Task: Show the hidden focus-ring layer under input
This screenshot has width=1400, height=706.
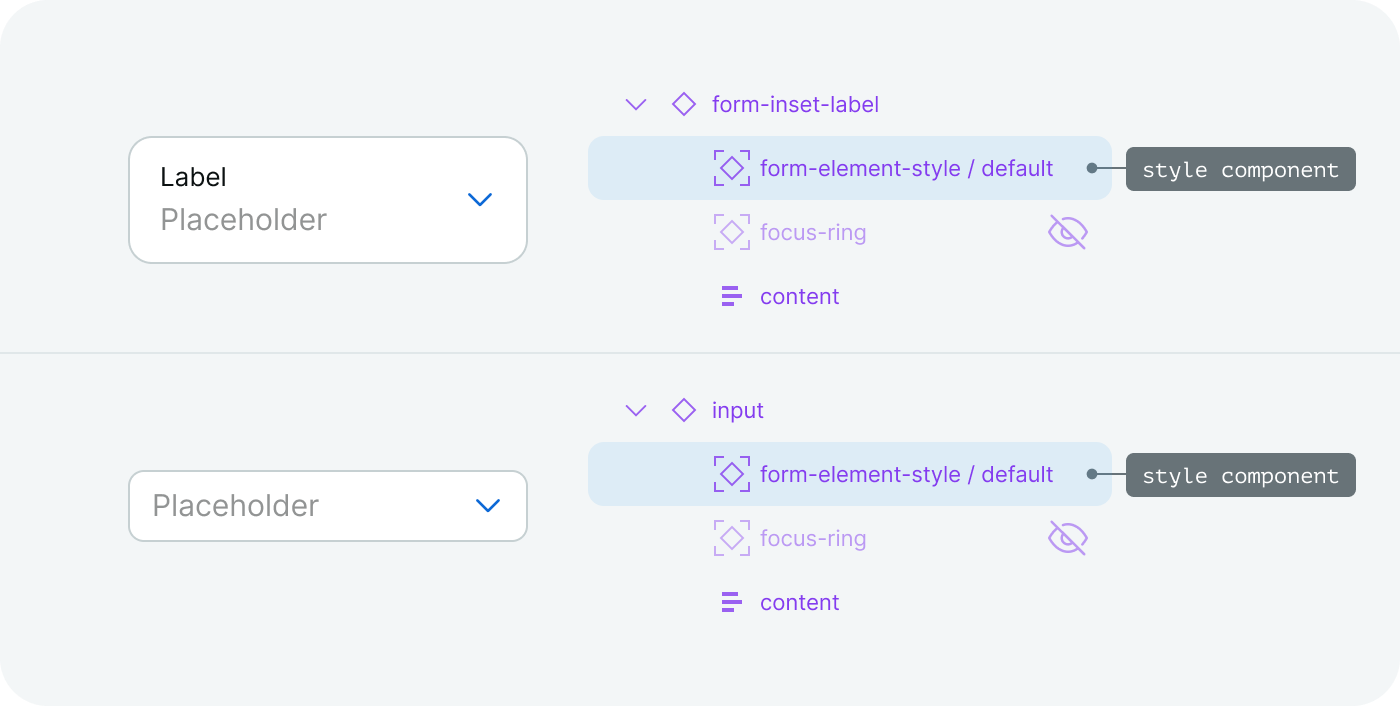Action: (x=1067, y=538)
